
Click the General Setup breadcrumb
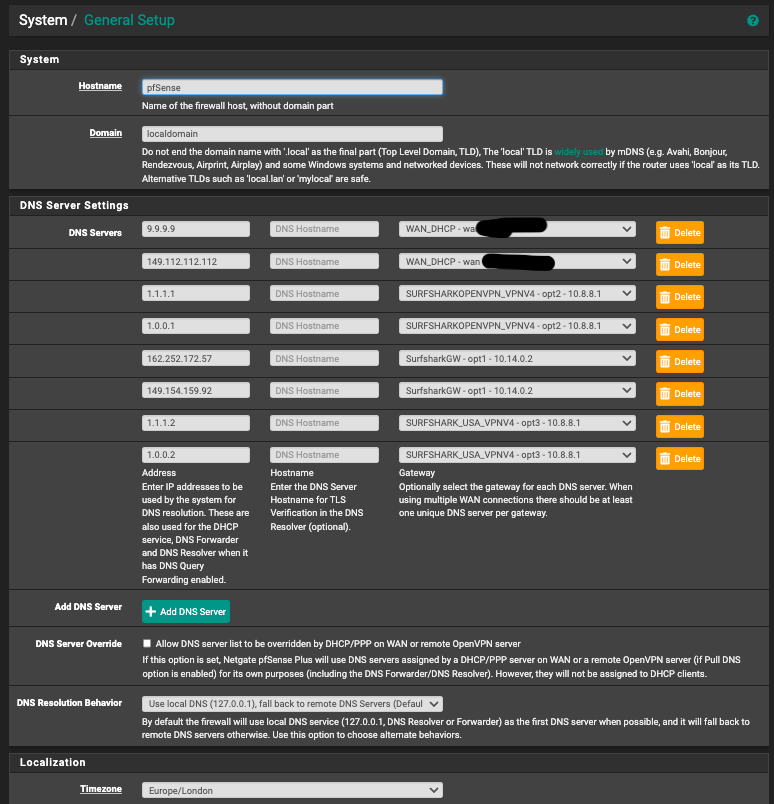coord(129,20)
